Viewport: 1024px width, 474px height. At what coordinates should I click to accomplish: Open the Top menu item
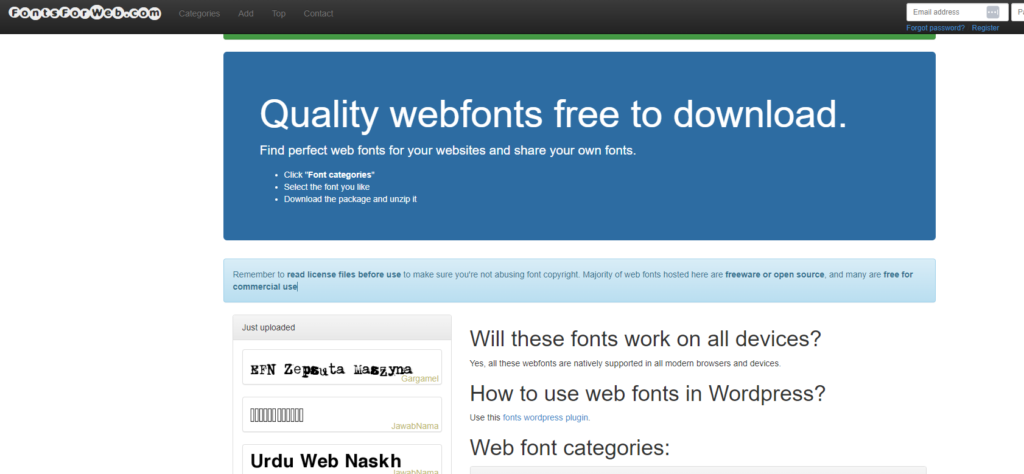pos(279,13)
